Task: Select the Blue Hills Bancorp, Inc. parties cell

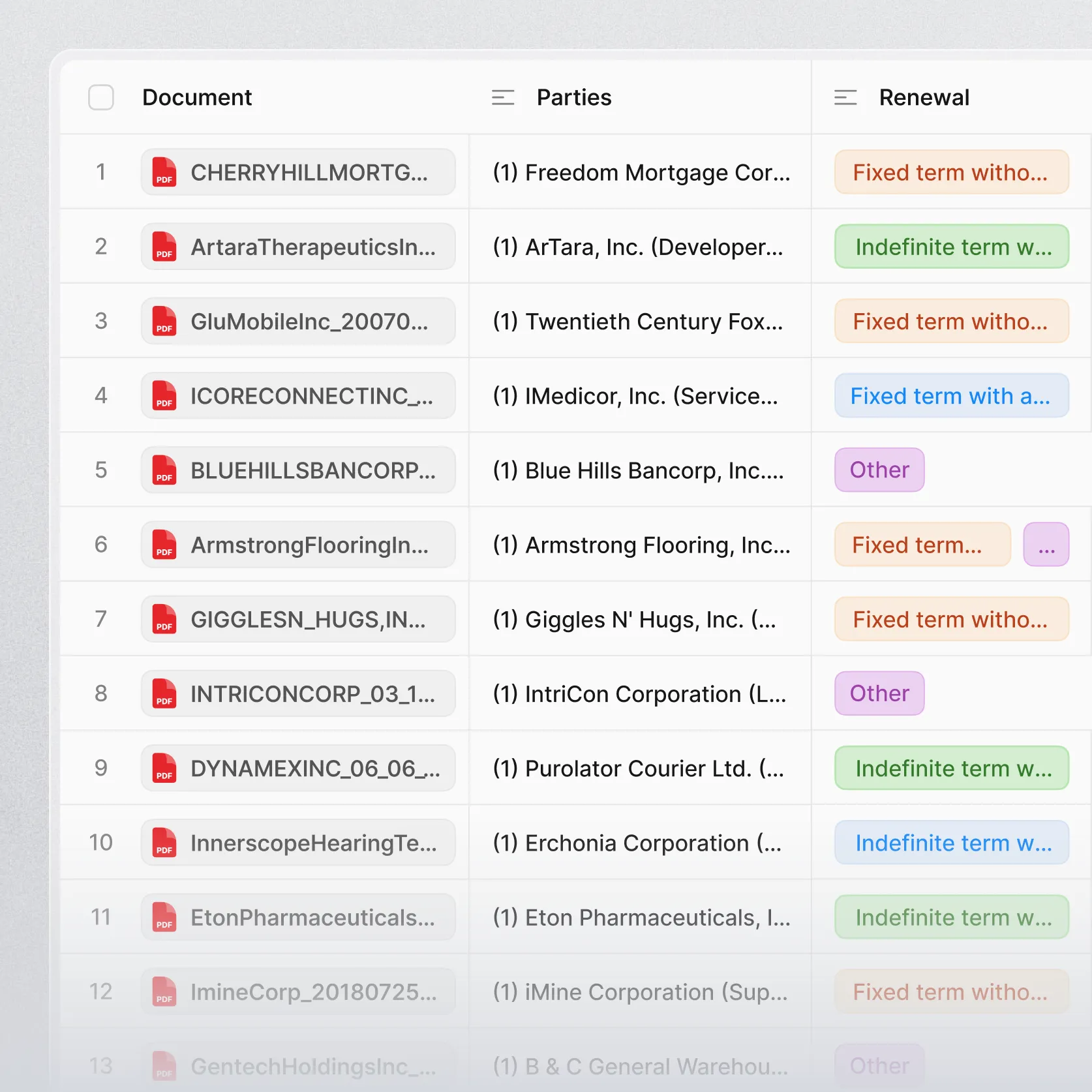Action: click(641, 470)
